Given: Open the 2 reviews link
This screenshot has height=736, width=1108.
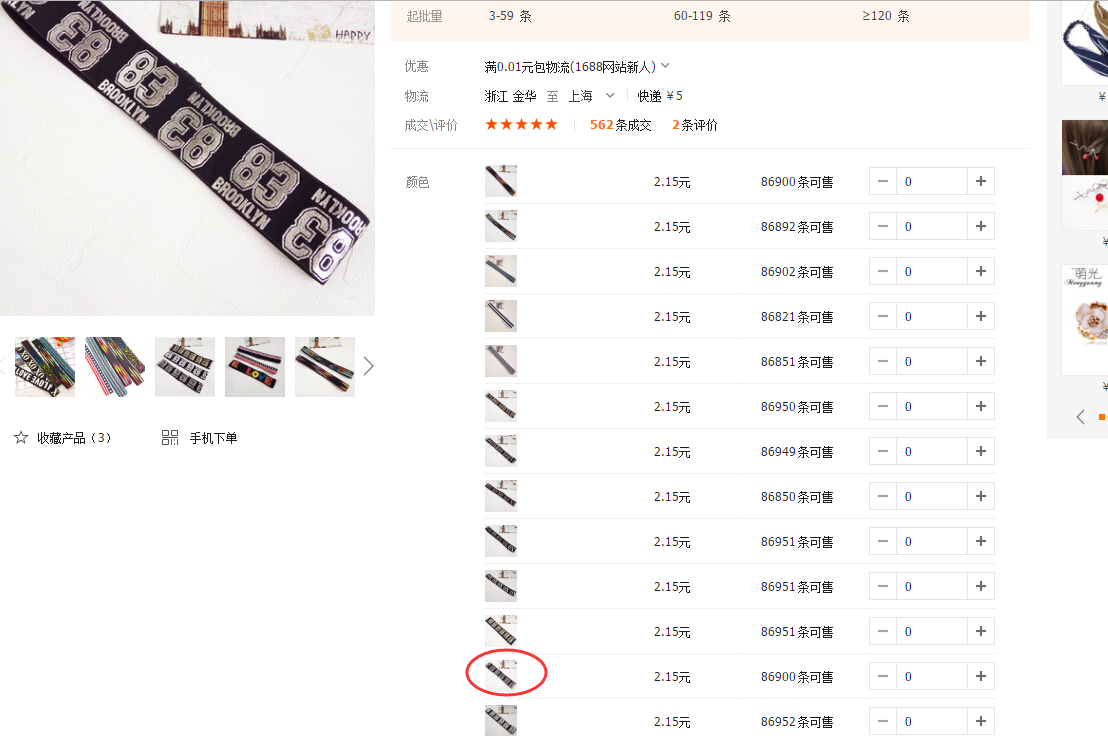Looking at the screenshot, I should coord(694,125).
